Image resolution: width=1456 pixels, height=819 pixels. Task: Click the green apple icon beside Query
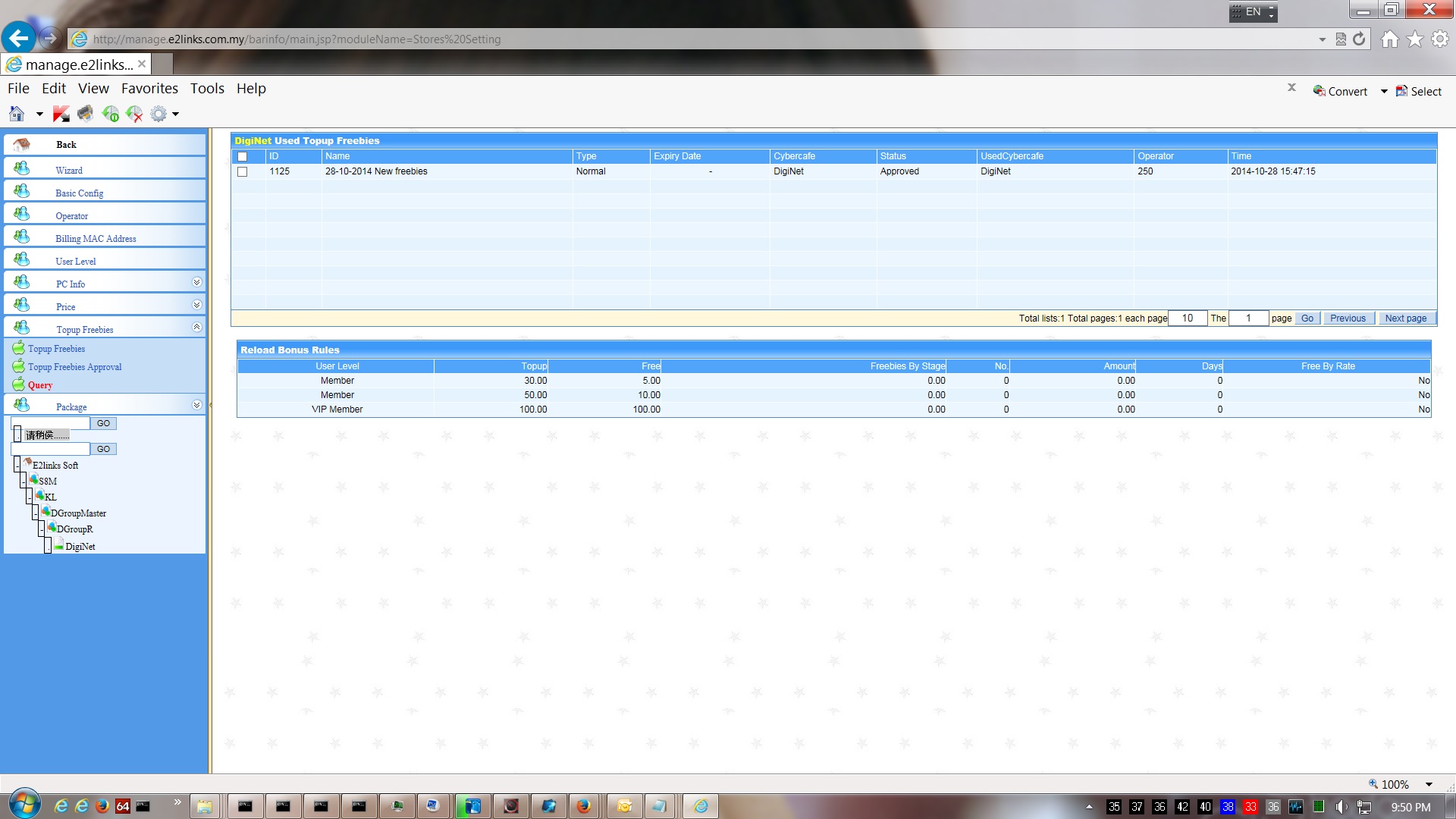point(18,384)
